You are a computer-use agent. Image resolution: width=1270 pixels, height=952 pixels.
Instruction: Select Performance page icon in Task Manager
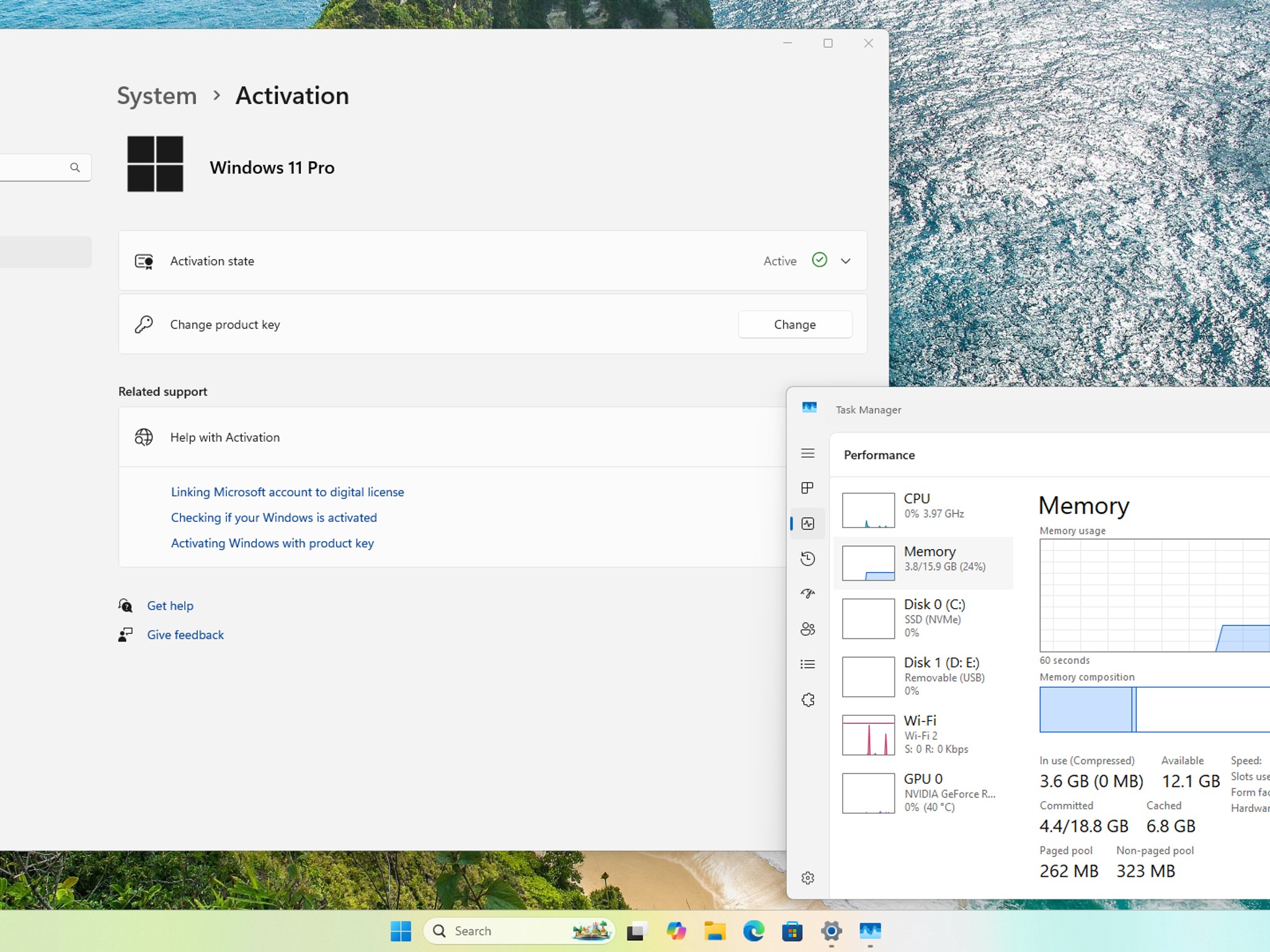pyautogui.click(x=807, y=524)
